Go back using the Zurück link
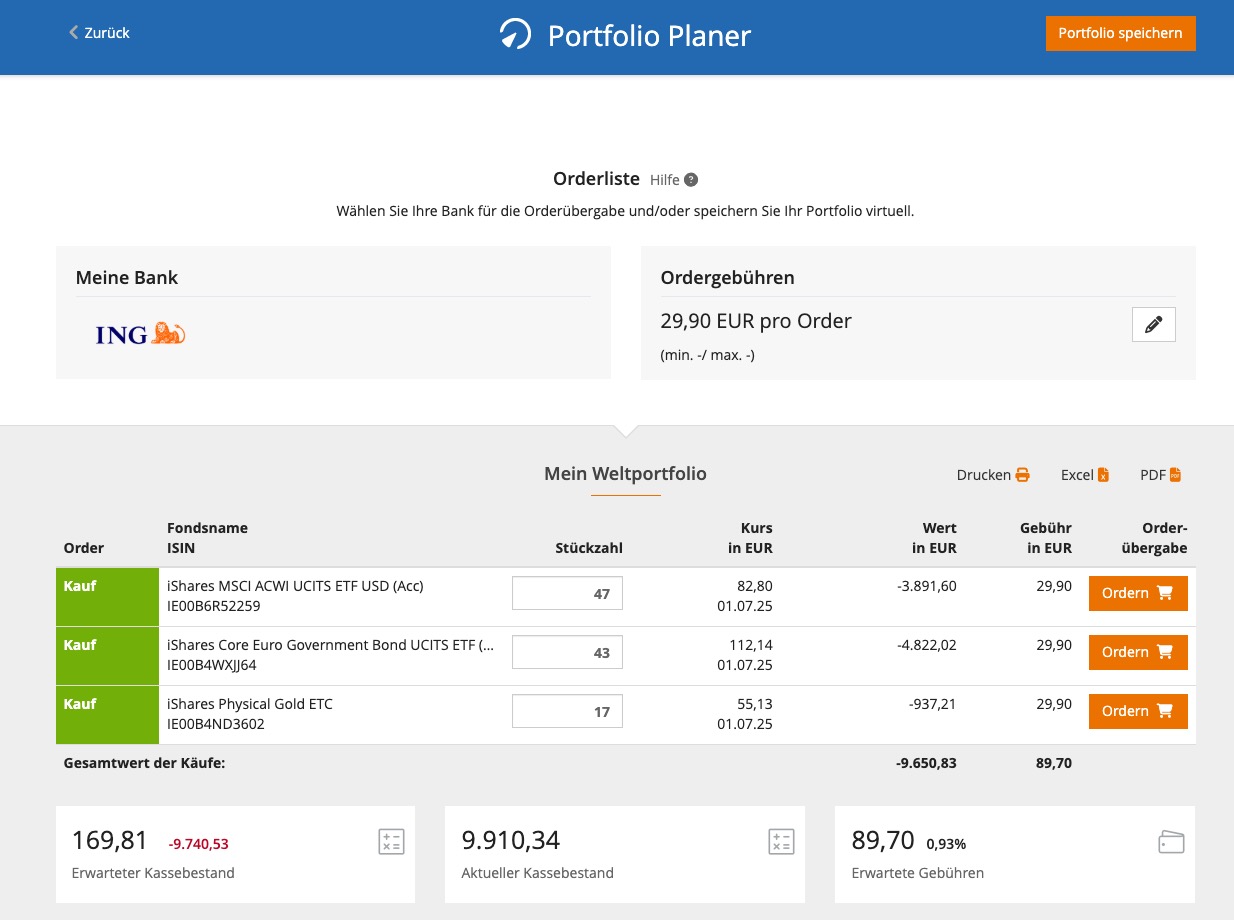 (99, 33)
